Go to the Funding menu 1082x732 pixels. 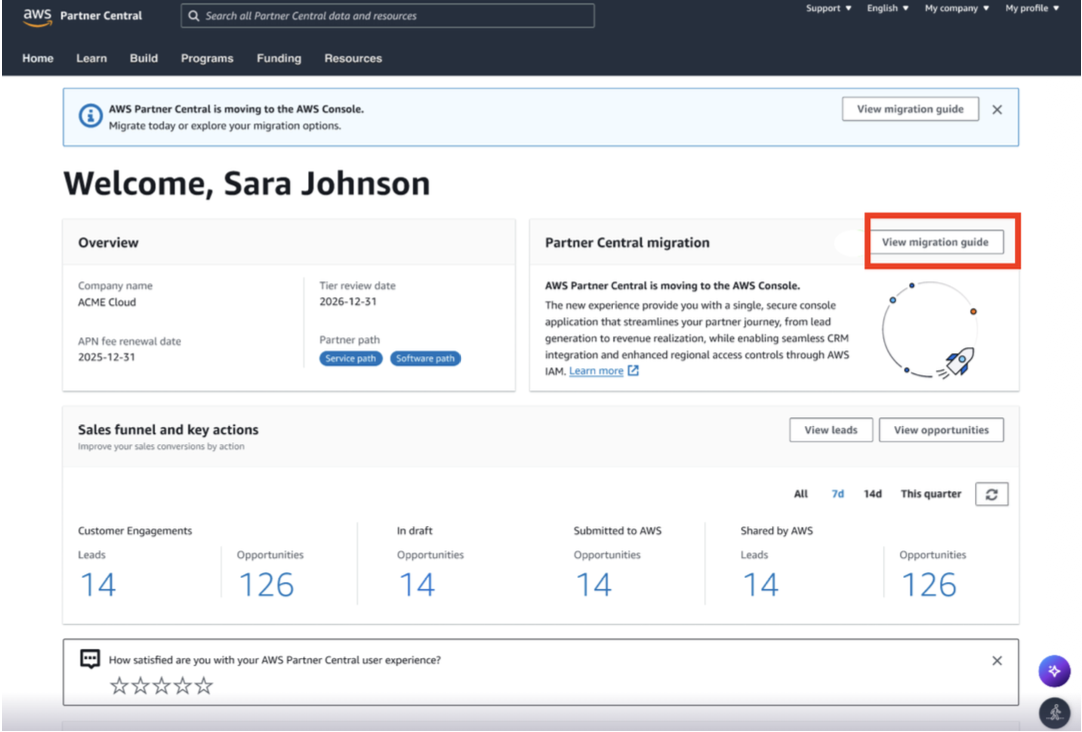(x=279, y=59)
